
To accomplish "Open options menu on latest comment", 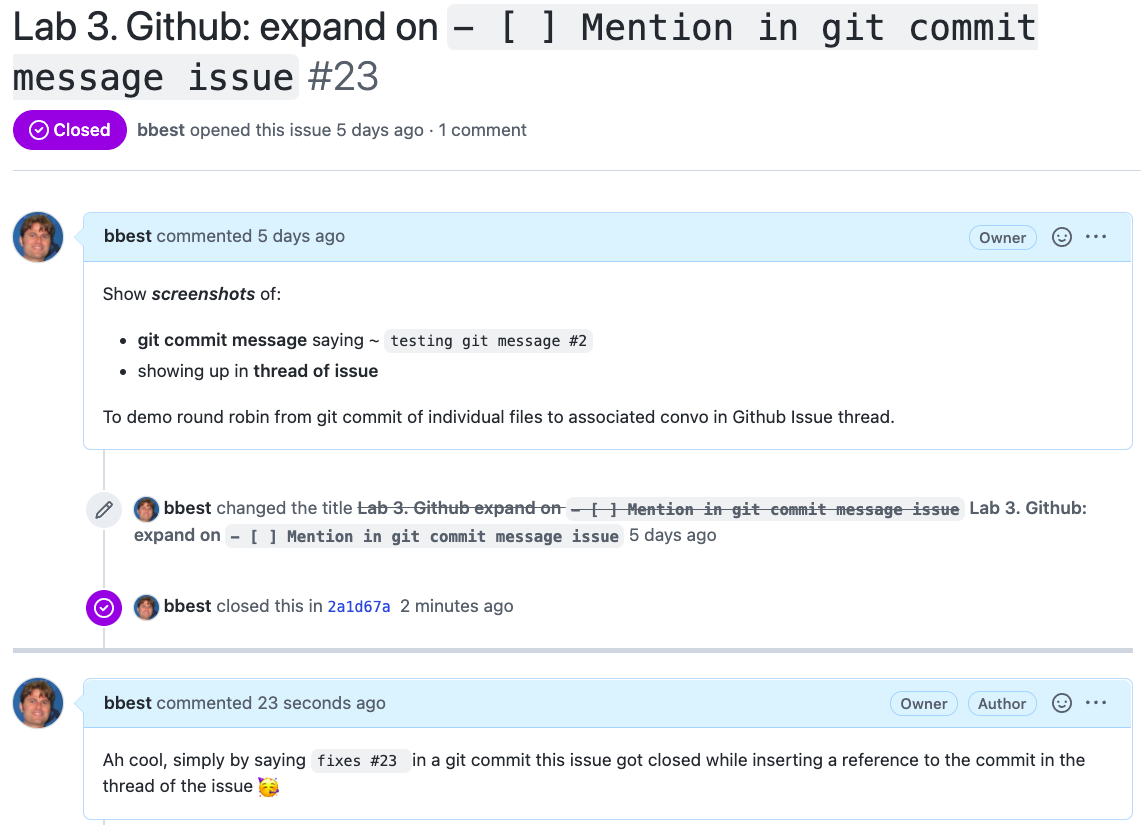I will [1096, 703].
